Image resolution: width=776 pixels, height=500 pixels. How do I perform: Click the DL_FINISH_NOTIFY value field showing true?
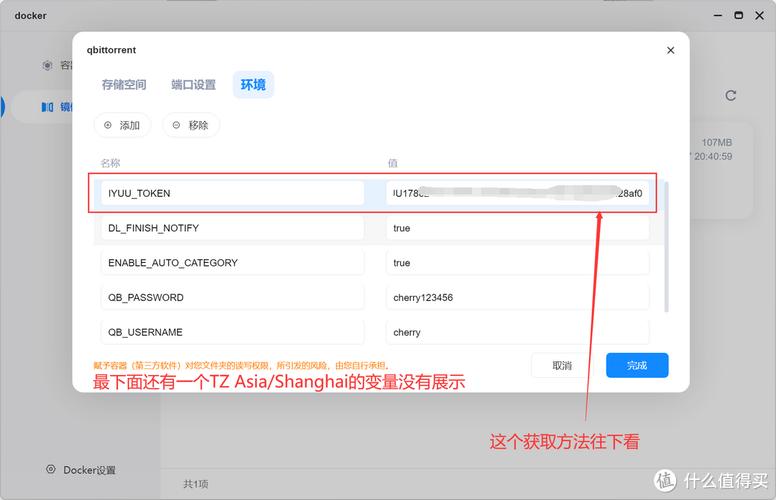point(517,228)
